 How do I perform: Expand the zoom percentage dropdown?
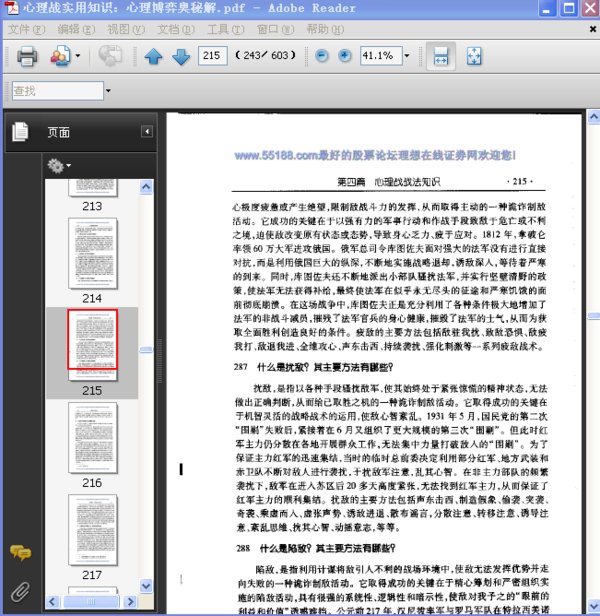(407, 56)
